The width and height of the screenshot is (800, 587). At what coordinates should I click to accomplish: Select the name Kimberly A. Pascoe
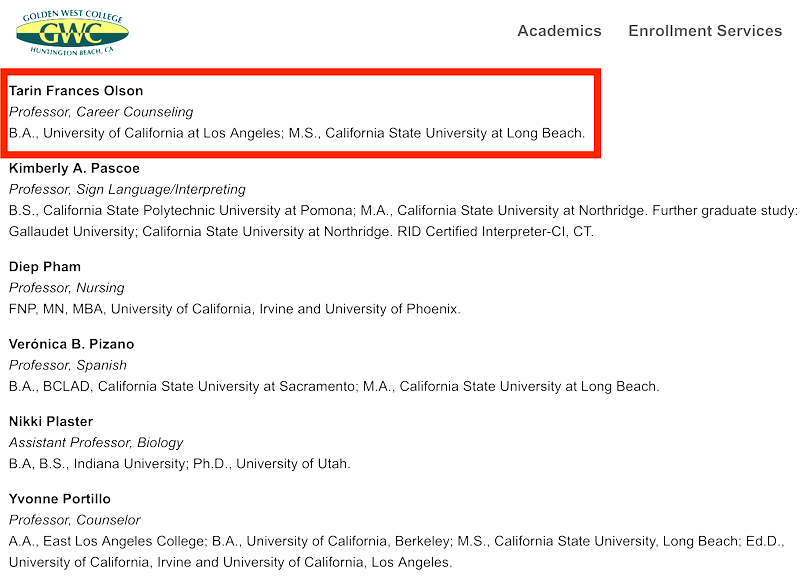(x=74, y=168)
